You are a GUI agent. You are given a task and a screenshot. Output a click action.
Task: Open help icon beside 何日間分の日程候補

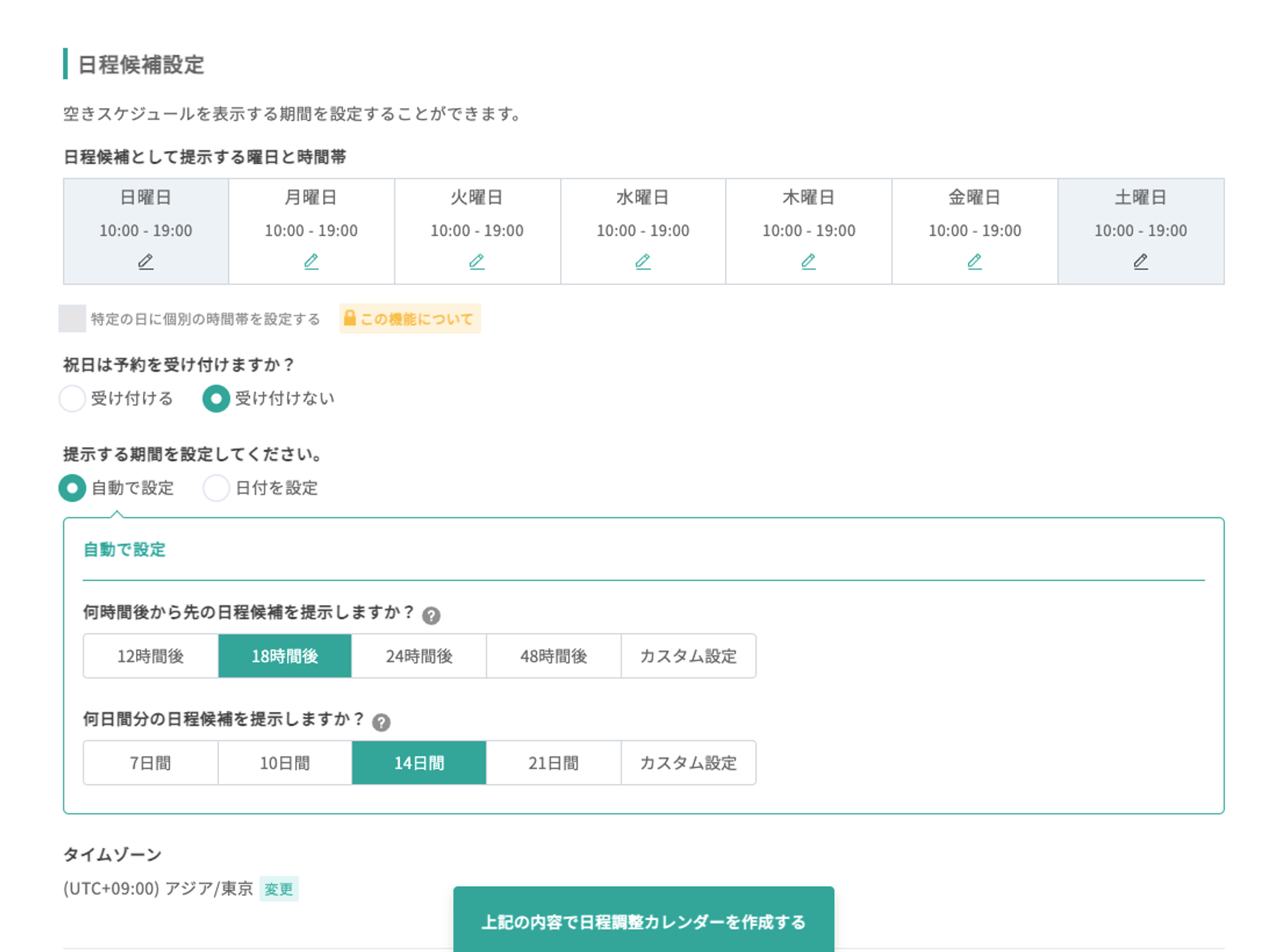[381, 722]
